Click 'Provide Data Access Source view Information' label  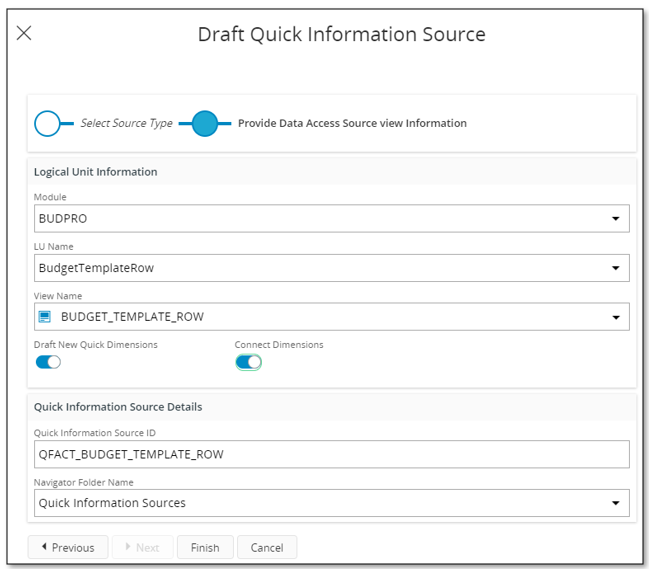[x=352, y=123]
